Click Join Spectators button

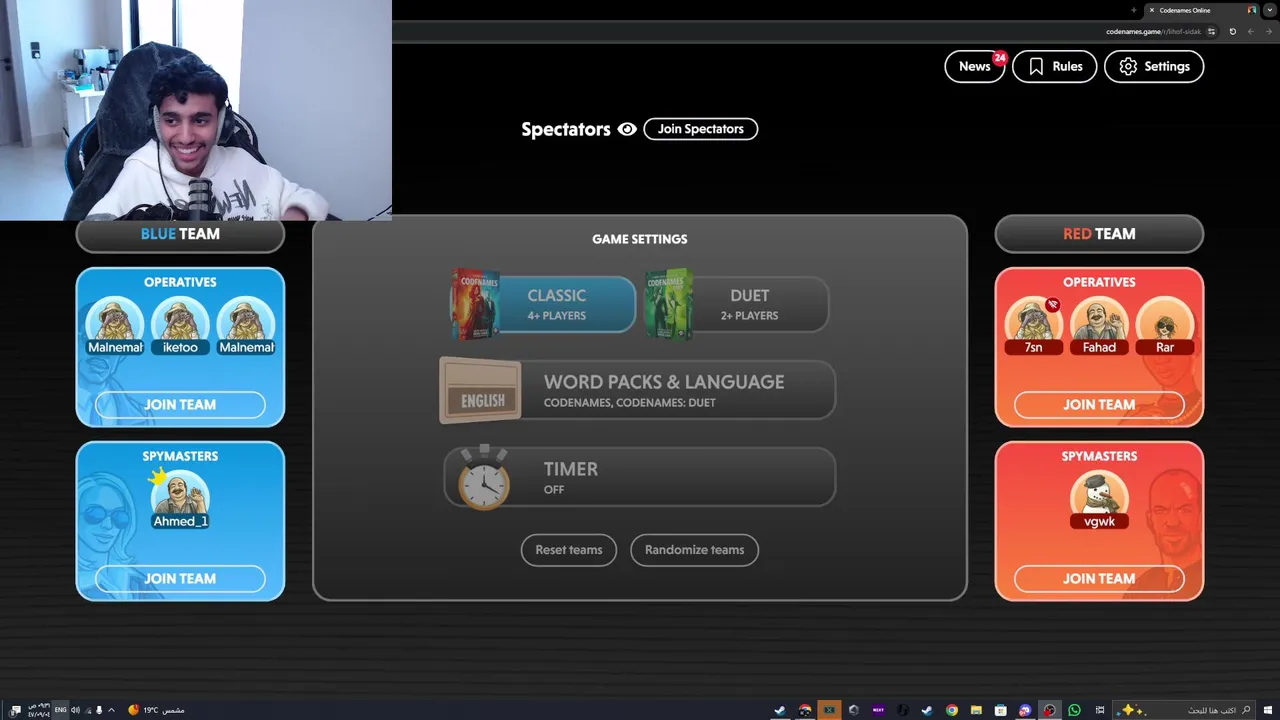pyautogui.click(x=700, y=129)
